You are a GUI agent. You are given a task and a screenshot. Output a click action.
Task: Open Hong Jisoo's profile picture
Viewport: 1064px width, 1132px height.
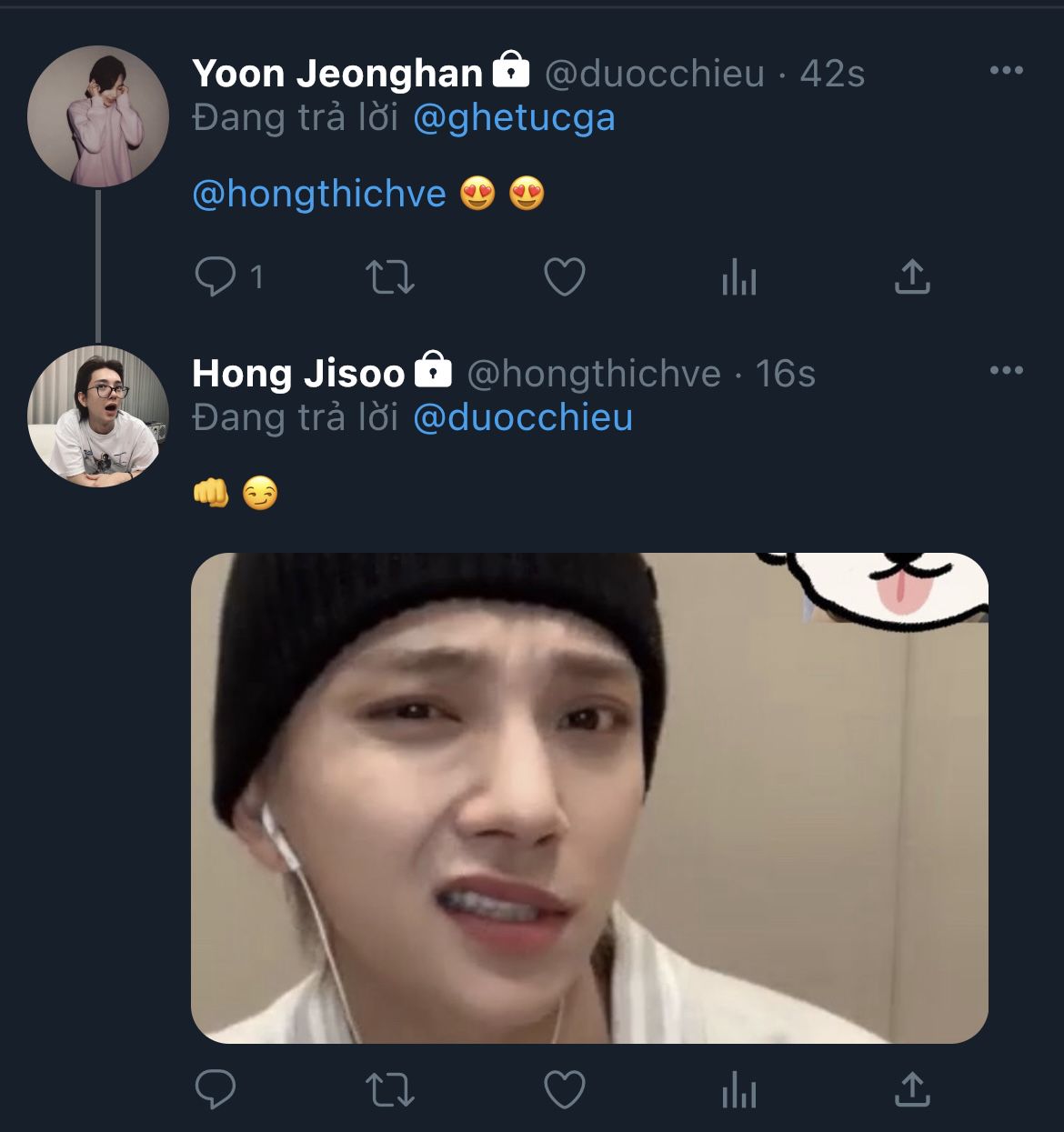[98, 416]
